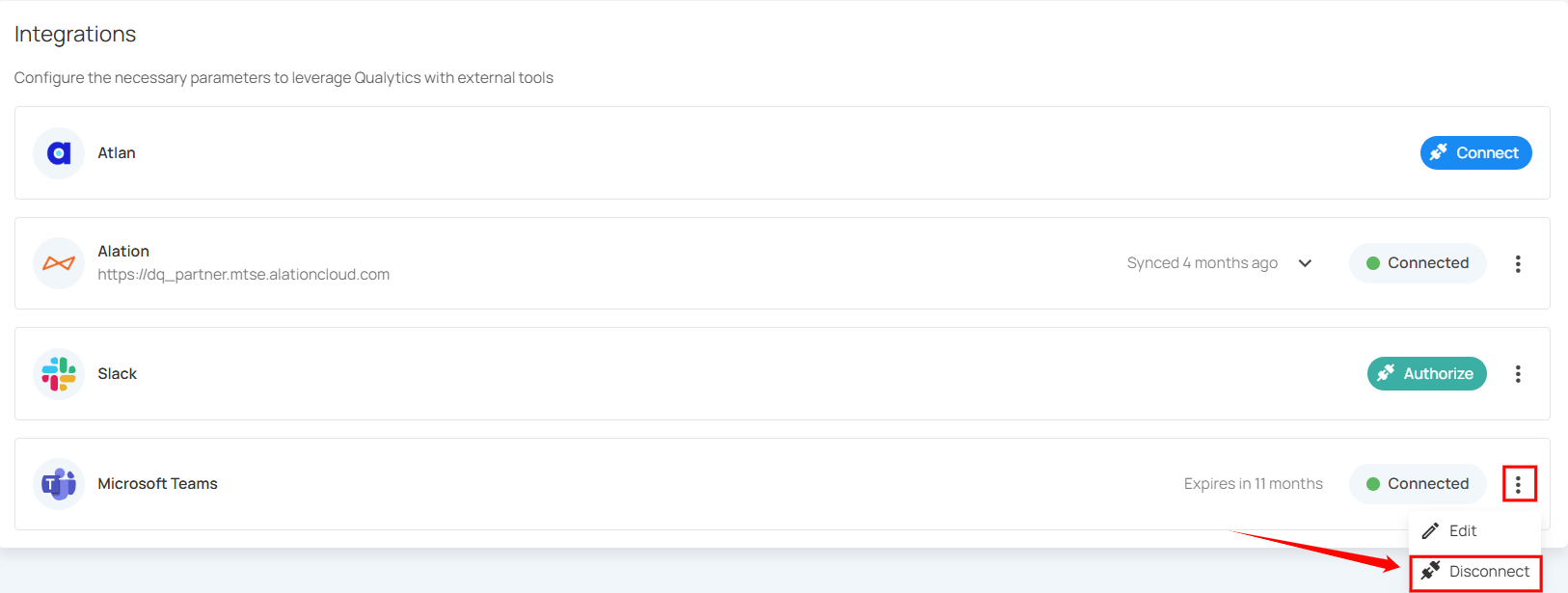Screen dimensions: 1568x593
Task: Expand the Alation sync details chevron
Action: coord(1305,263)
